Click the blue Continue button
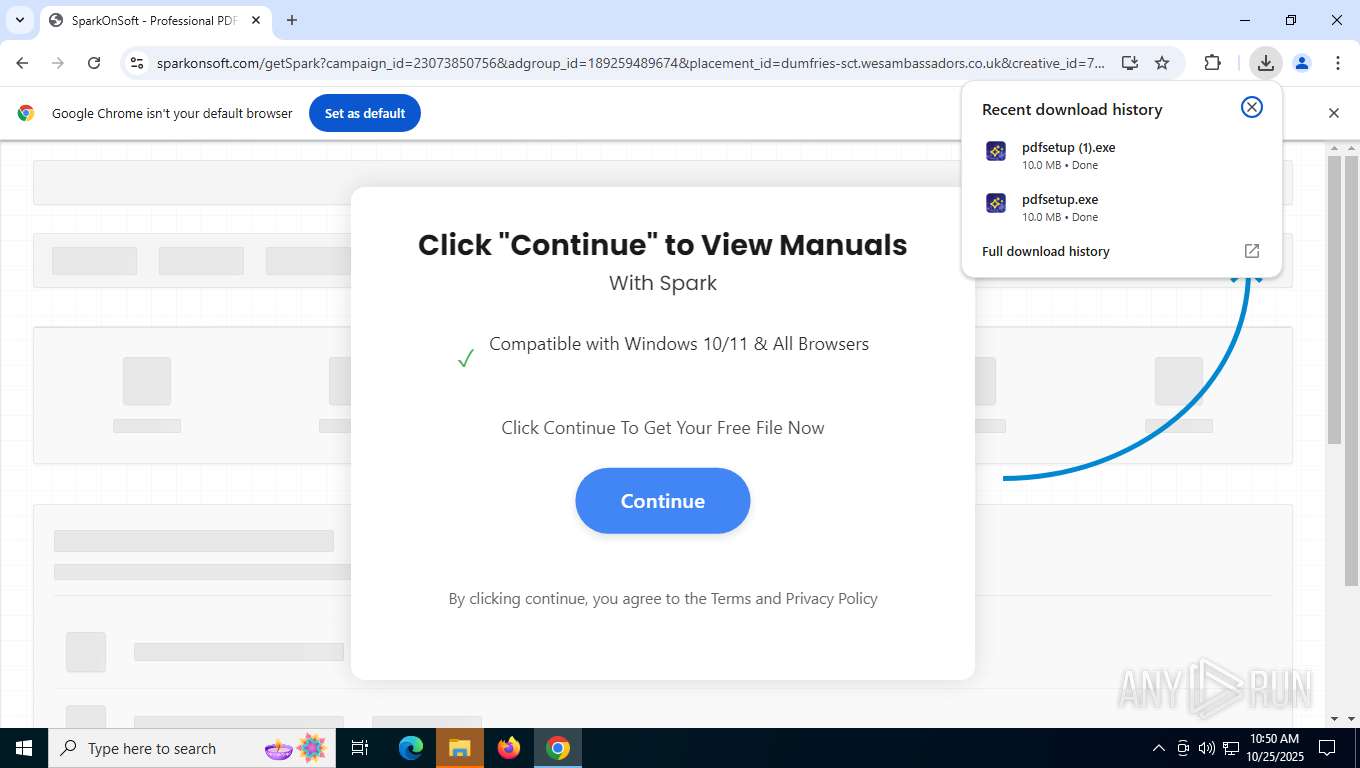 (662, 500)
